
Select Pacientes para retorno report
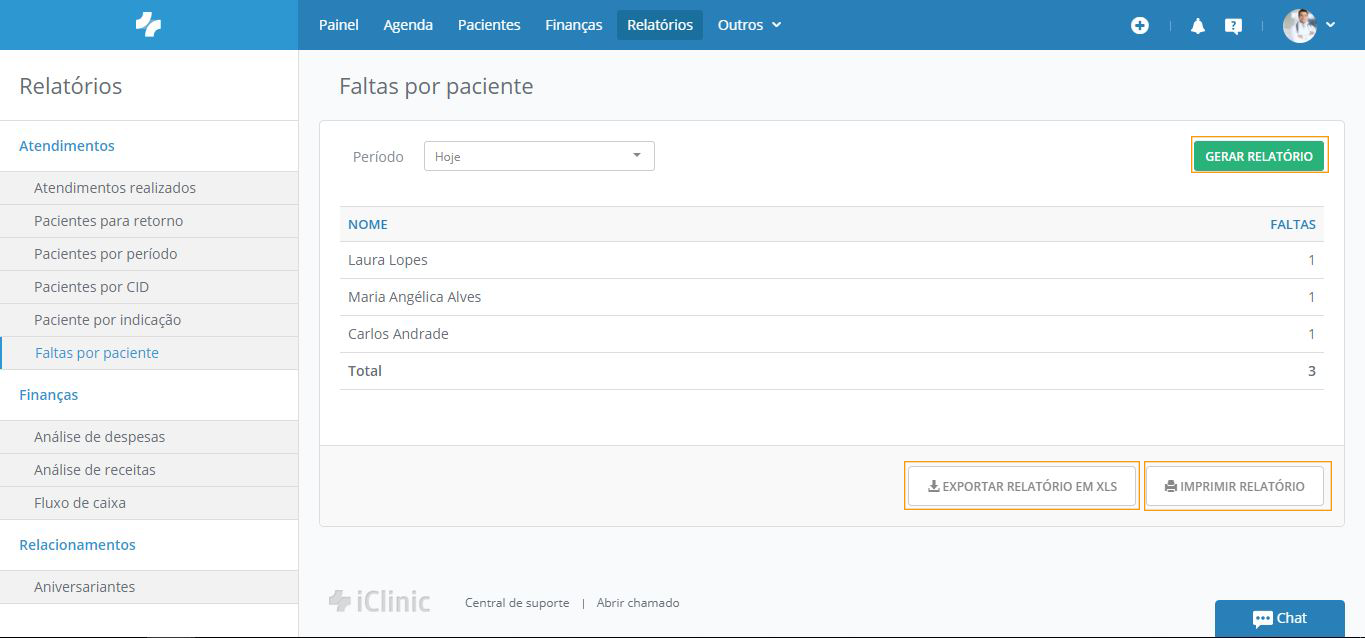149,221
